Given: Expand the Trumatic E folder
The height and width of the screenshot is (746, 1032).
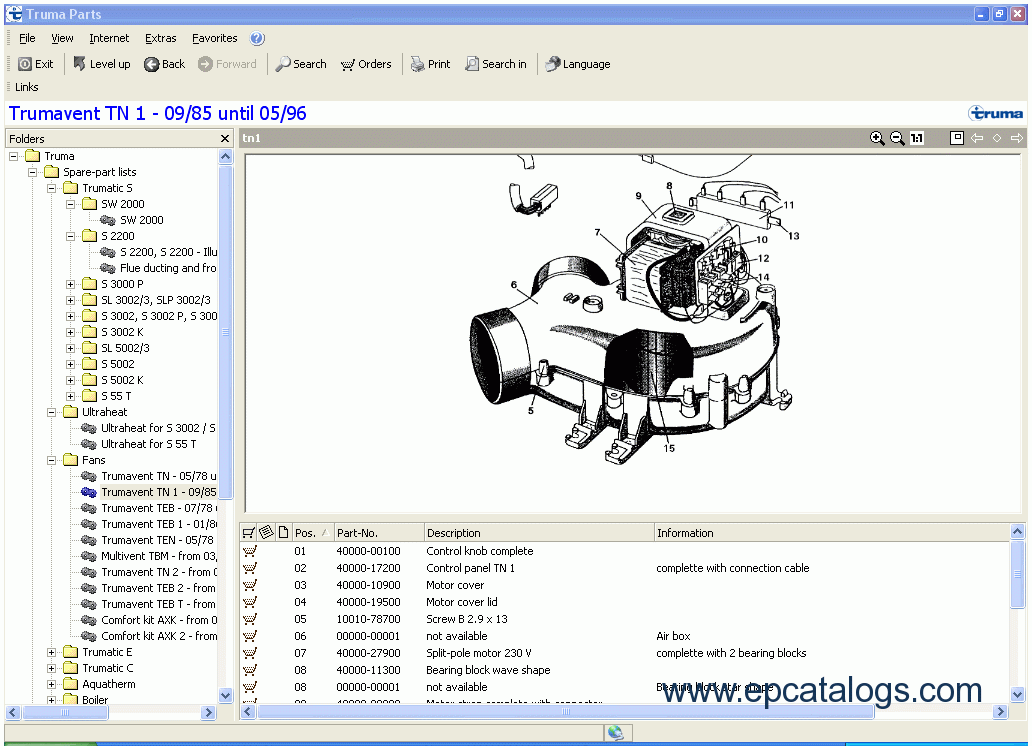Looking at the screenshot, I should click(51, 653).
